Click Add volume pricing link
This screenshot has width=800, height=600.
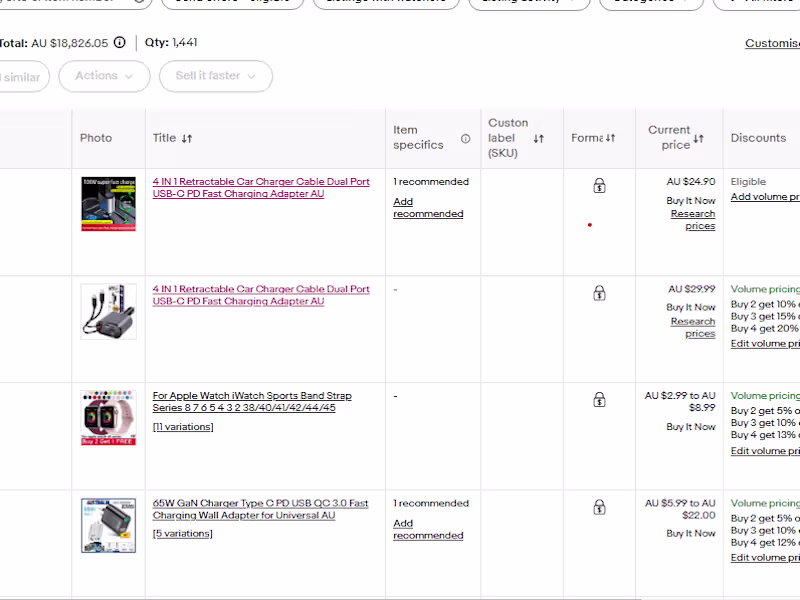(x=765, y=197)
